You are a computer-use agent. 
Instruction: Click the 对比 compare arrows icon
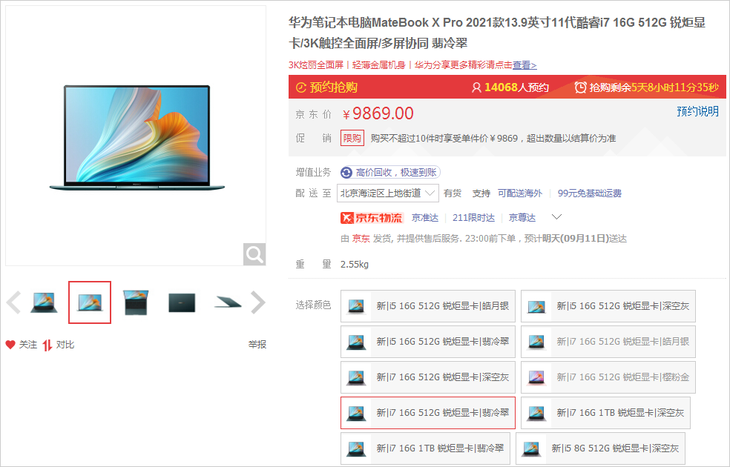coord(47,345)
